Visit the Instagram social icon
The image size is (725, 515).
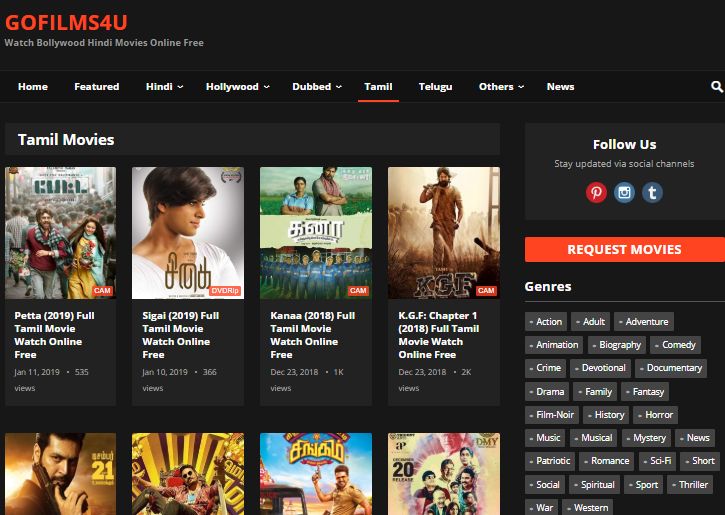point(624,192)
